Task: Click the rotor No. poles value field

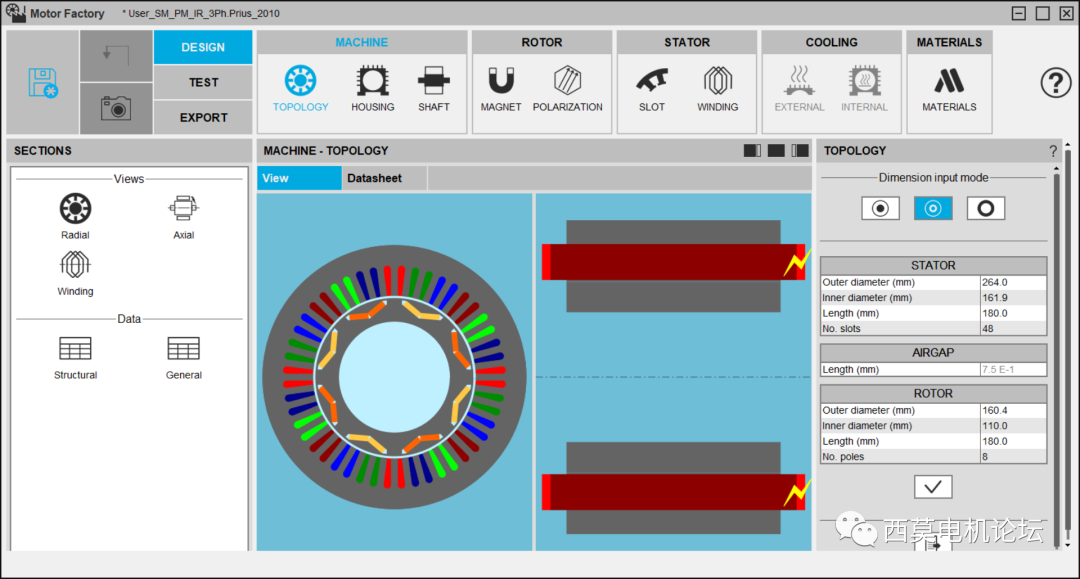Action: (1013, 457)
